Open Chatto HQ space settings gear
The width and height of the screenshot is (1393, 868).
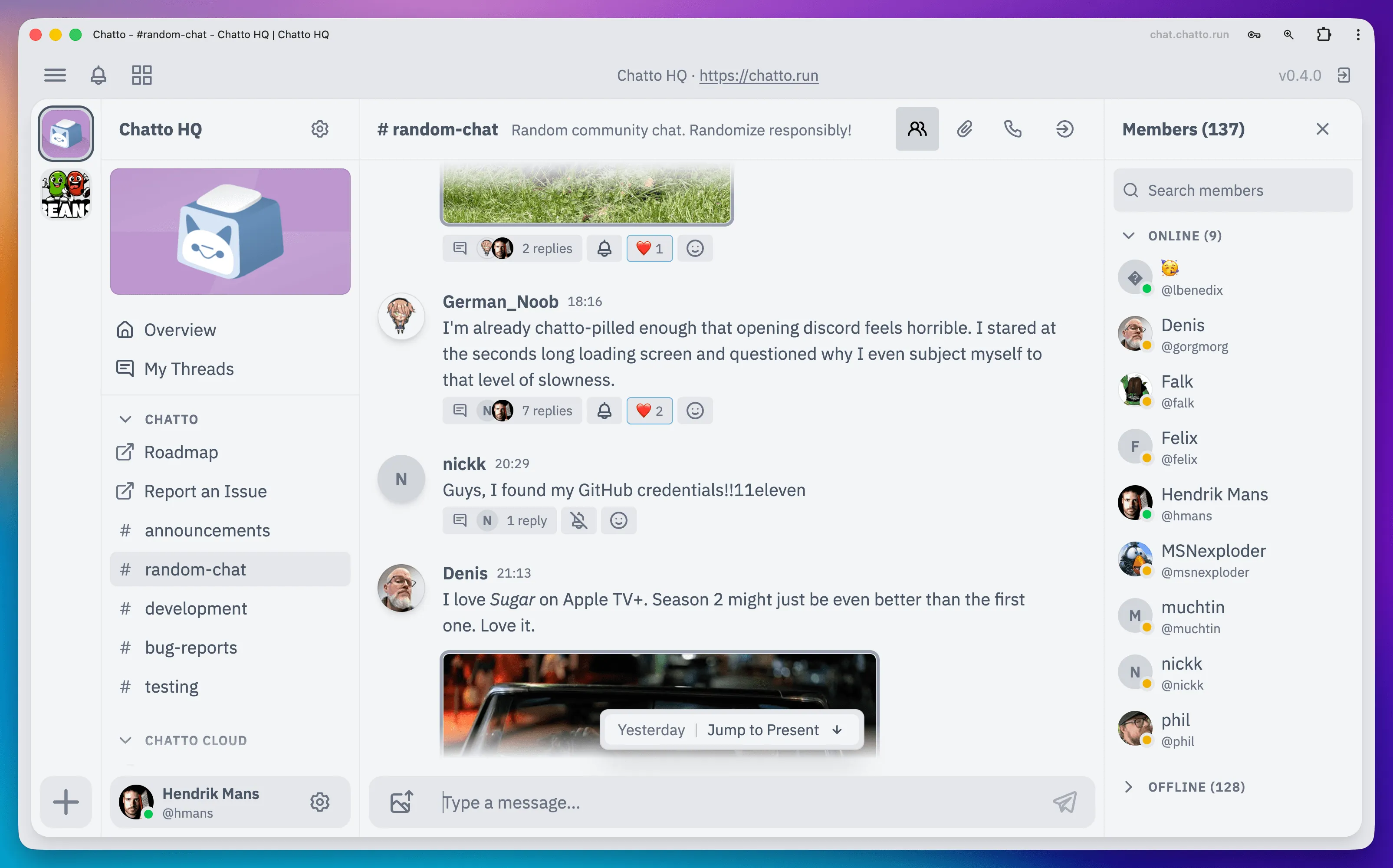click(x=320, y=129)
